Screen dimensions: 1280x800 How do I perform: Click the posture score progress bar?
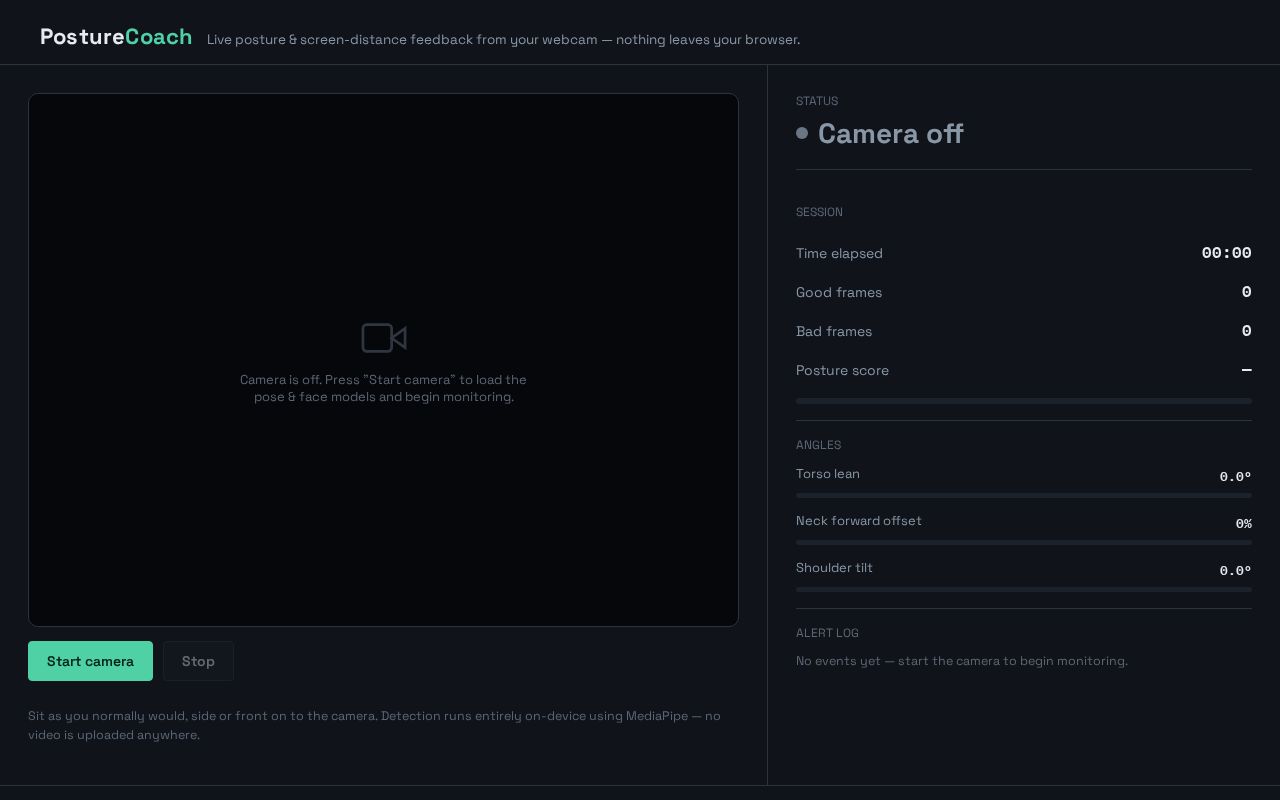click(1024, 401)
